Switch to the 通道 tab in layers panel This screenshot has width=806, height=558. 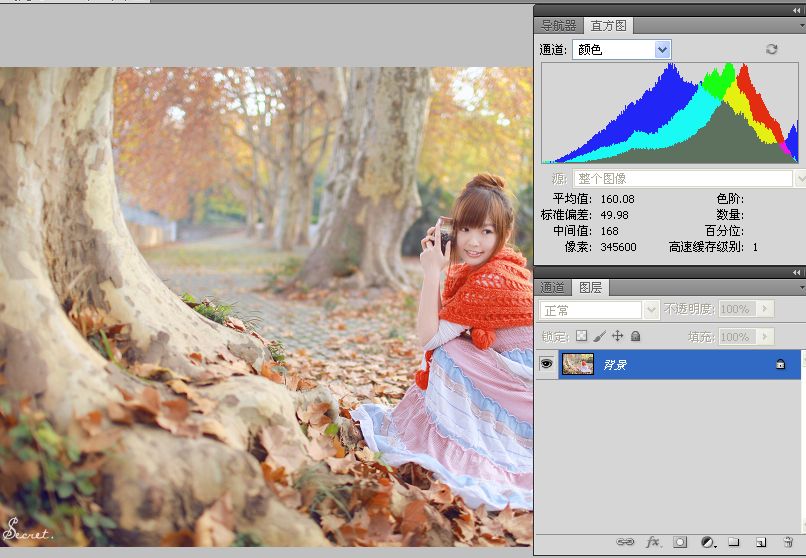coord(553,287)
